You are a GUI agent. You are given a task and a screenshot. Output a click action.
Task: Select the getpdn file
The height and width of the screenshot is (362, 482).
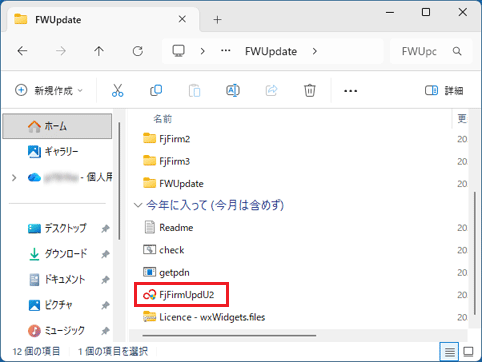pos(167,272)
